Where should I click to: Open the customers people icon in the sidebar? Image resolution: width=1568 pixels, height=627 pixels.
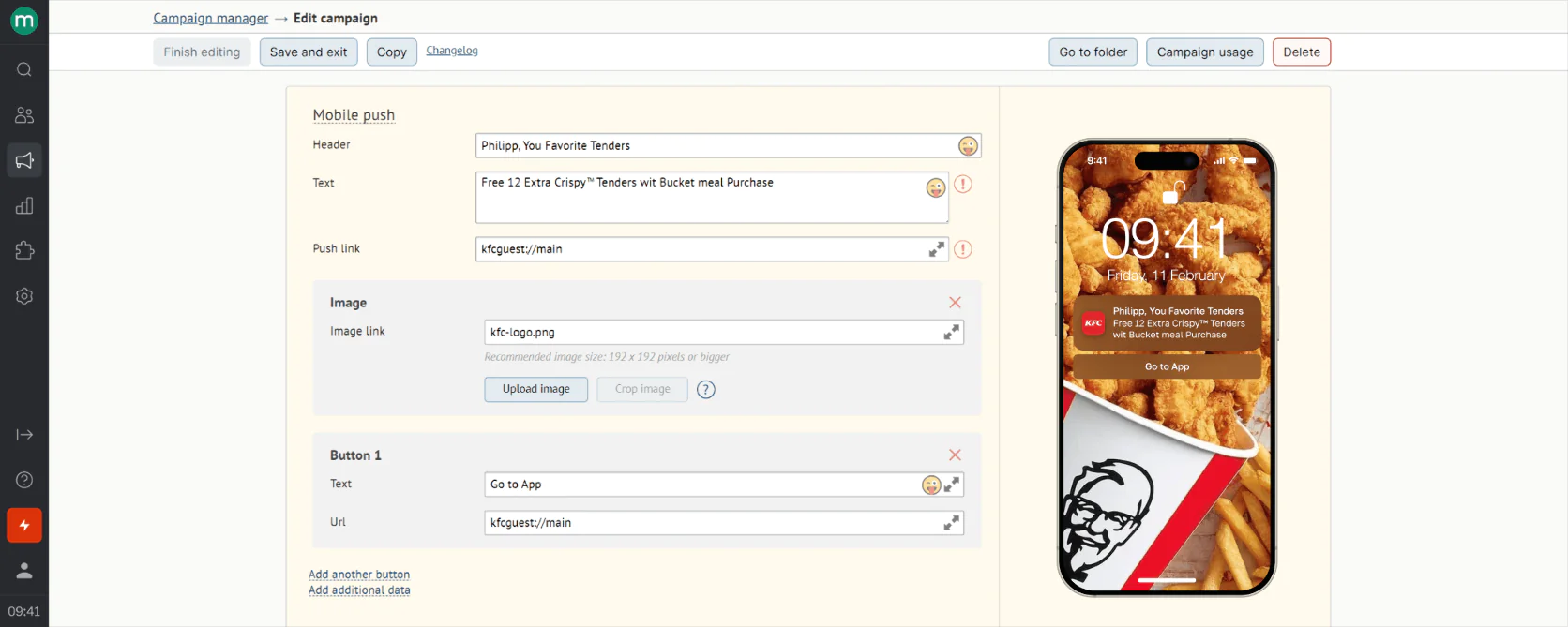tap(24, 115)
